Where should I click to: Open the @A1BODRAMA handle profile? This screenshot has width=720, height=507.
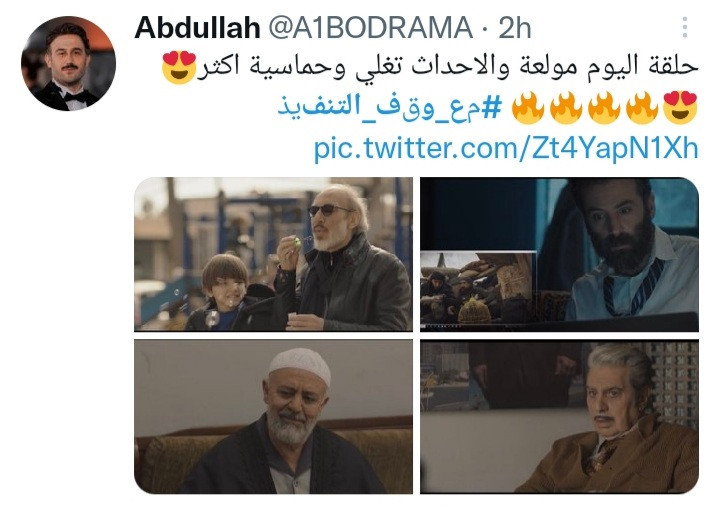click(370, 28)
